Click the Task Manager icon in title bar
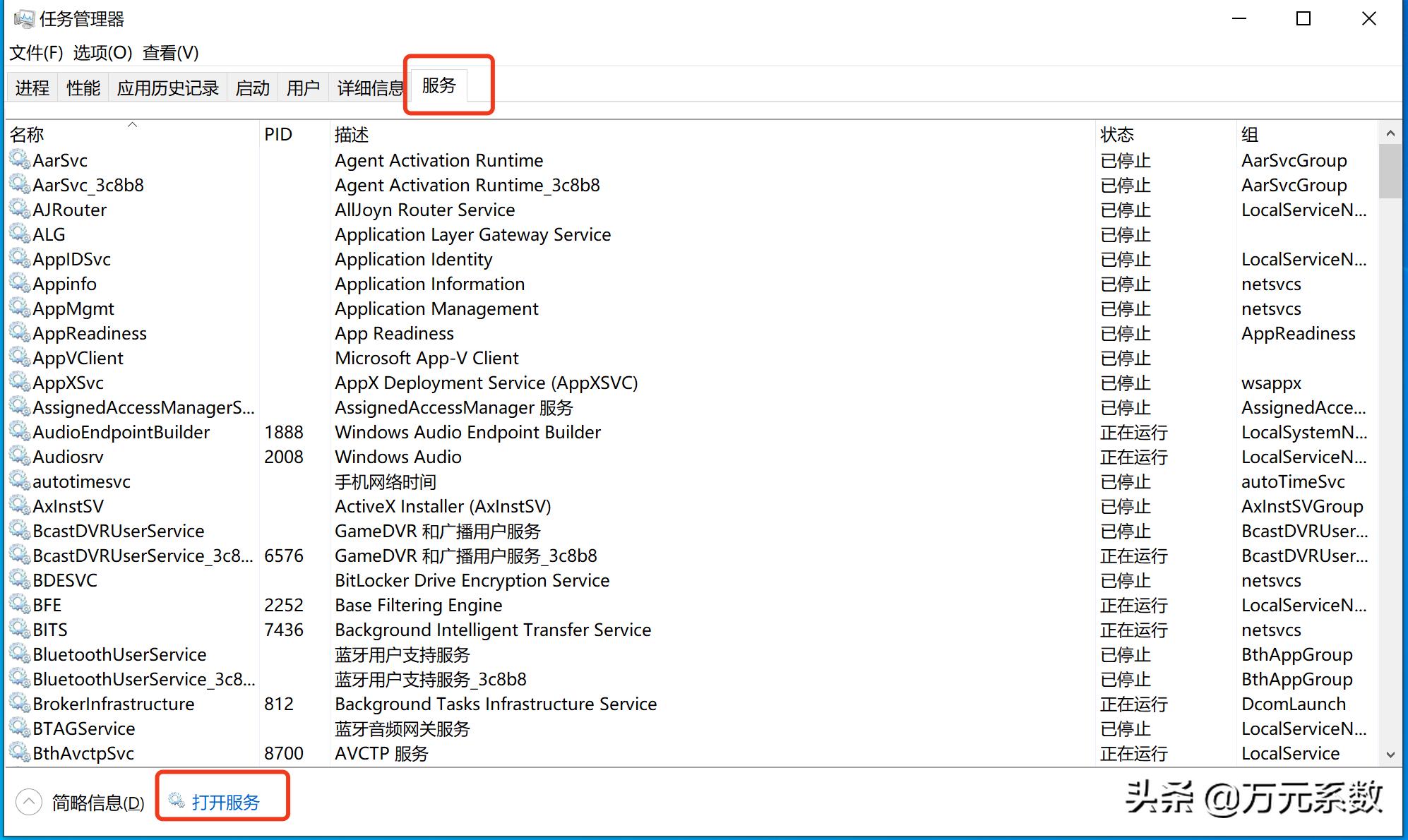The image size is (1408, 840). click(x=23, y=17)
